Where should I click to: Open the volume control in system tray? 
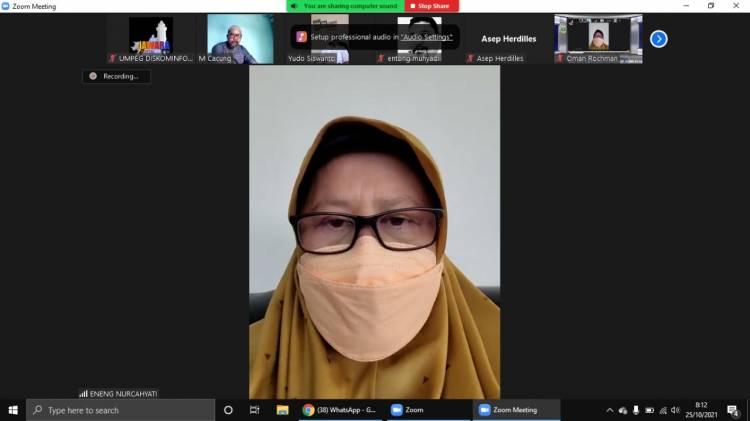(x=675, y=410)
